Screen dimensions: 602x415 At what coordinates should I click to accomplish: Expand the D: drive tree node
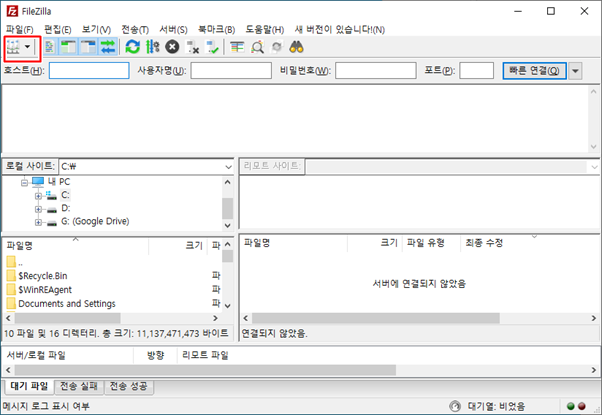[38, 209]
